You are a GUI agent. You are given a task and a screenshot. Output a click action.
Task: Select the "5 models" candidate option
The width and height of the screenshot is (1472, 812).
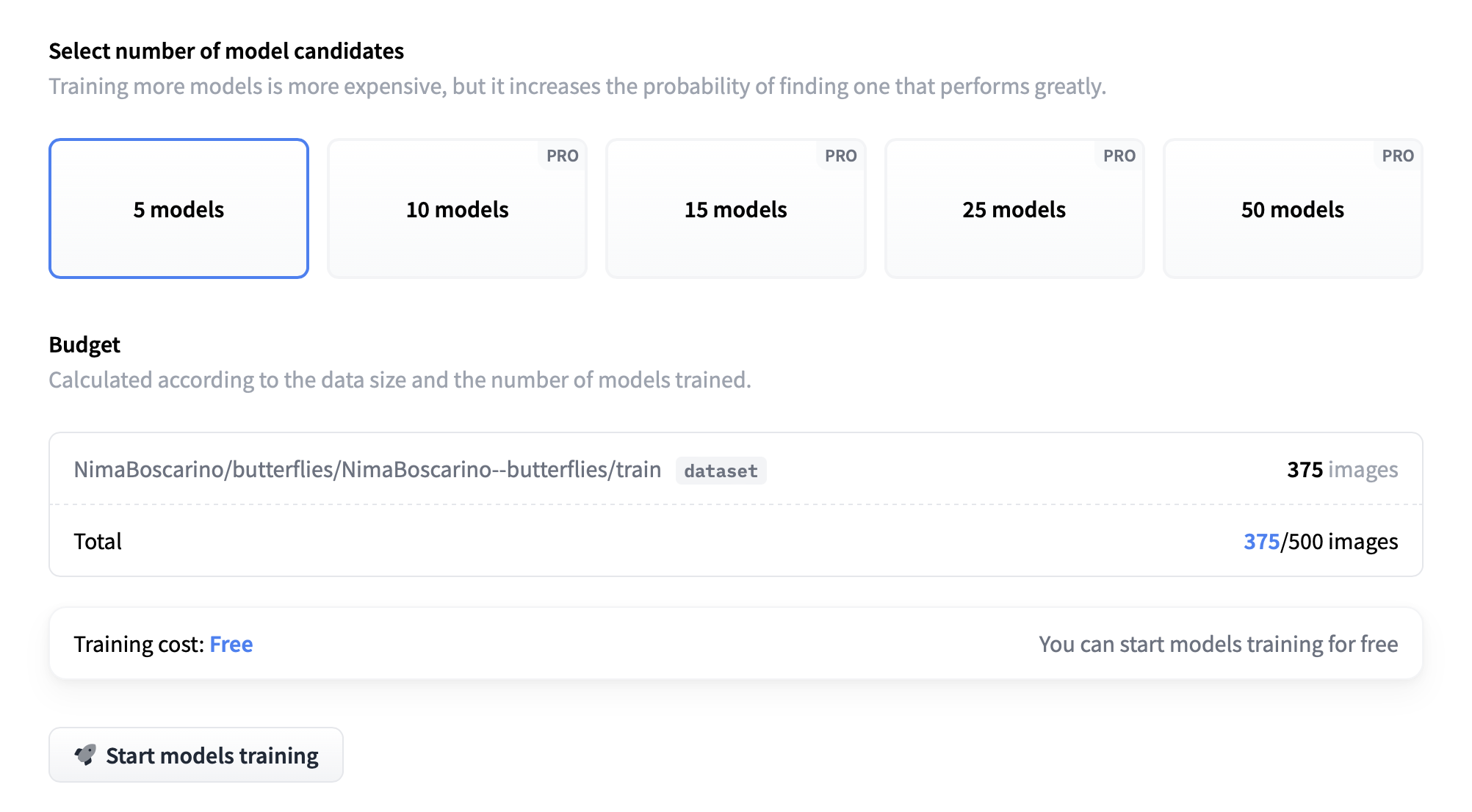(x=178, y=209)
